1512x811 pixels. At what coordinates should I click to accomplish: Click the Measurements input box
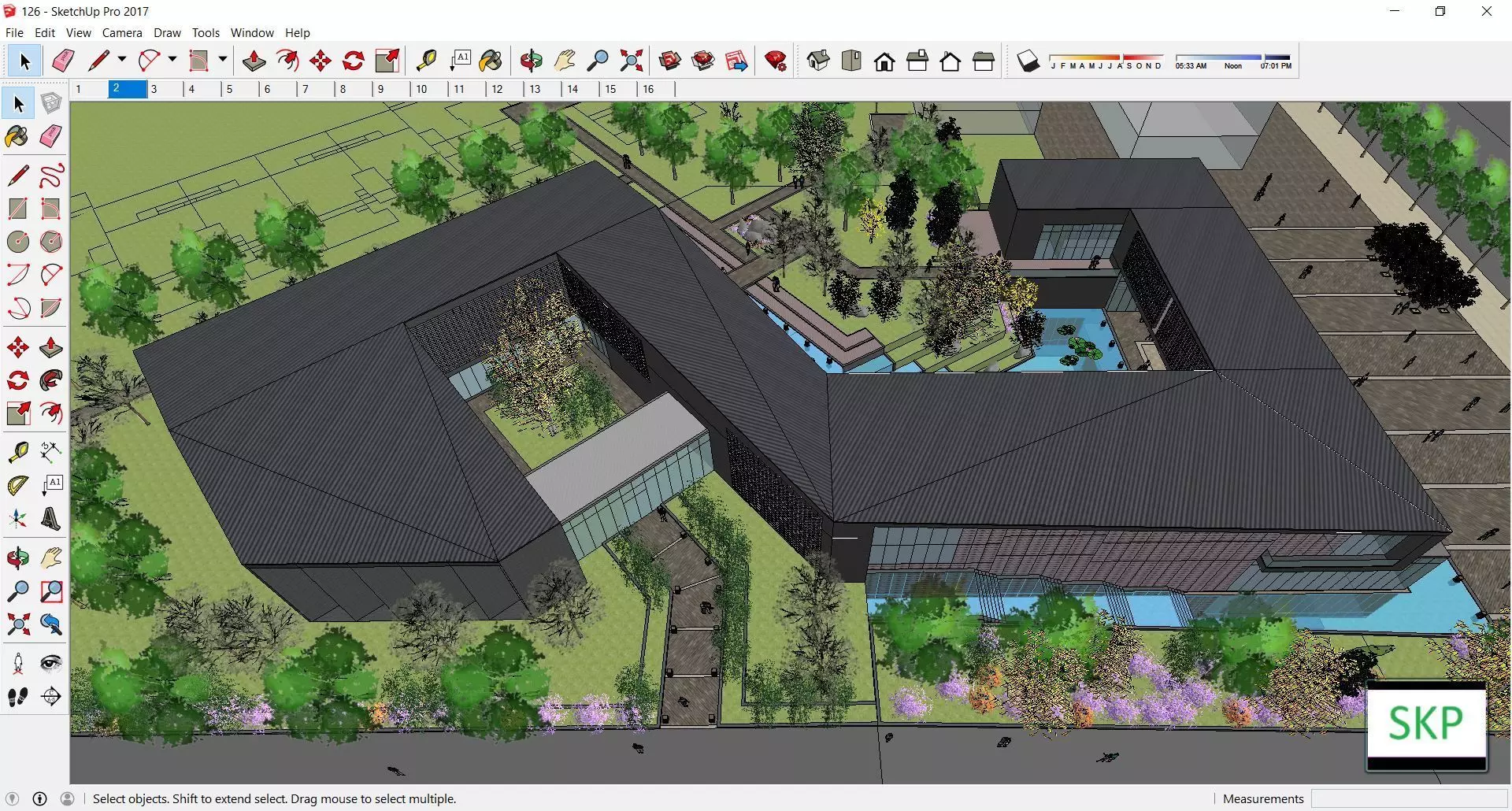pyautogui.click(x=1410, y=798)
